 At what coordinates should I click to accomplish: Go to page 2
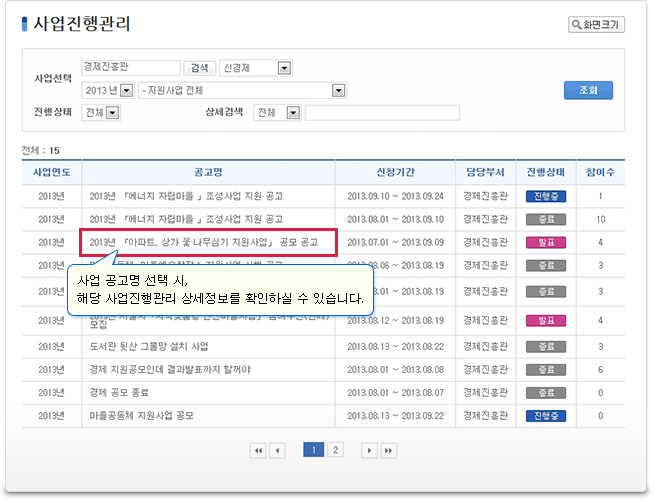point(335,450)
